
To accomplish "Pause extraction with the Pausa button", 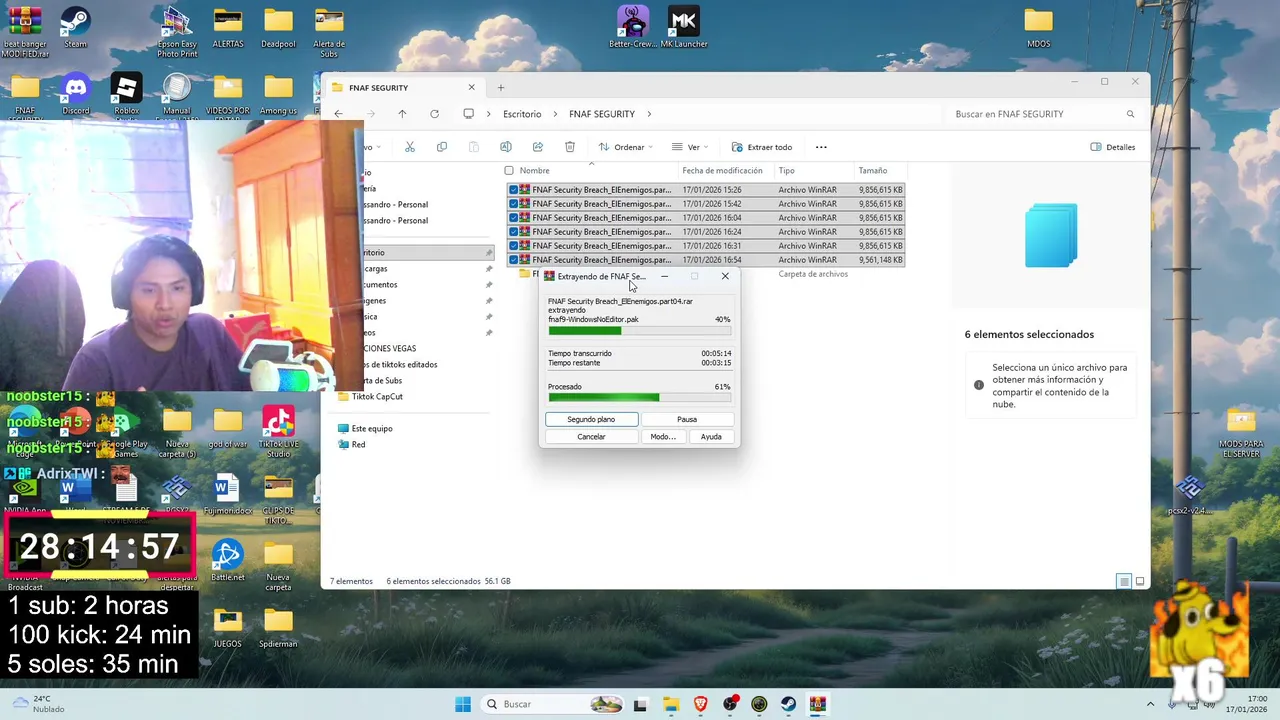I will 687,419.
